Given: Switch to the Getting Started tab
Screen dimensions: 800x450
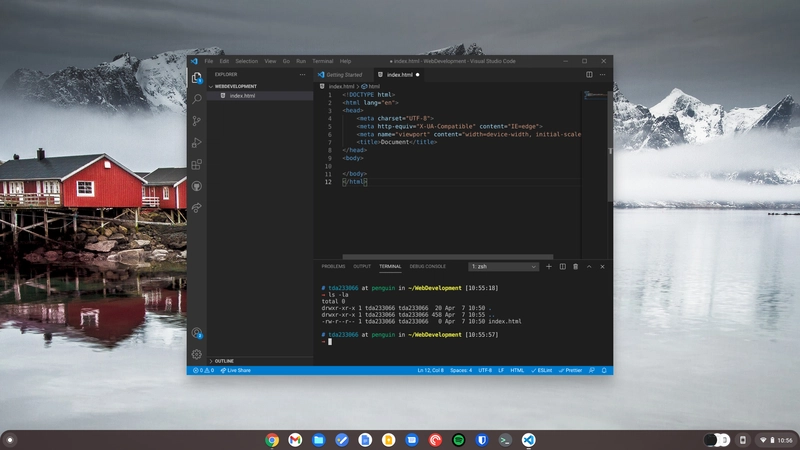Looking at the screenshot, I should pos(343,75).
